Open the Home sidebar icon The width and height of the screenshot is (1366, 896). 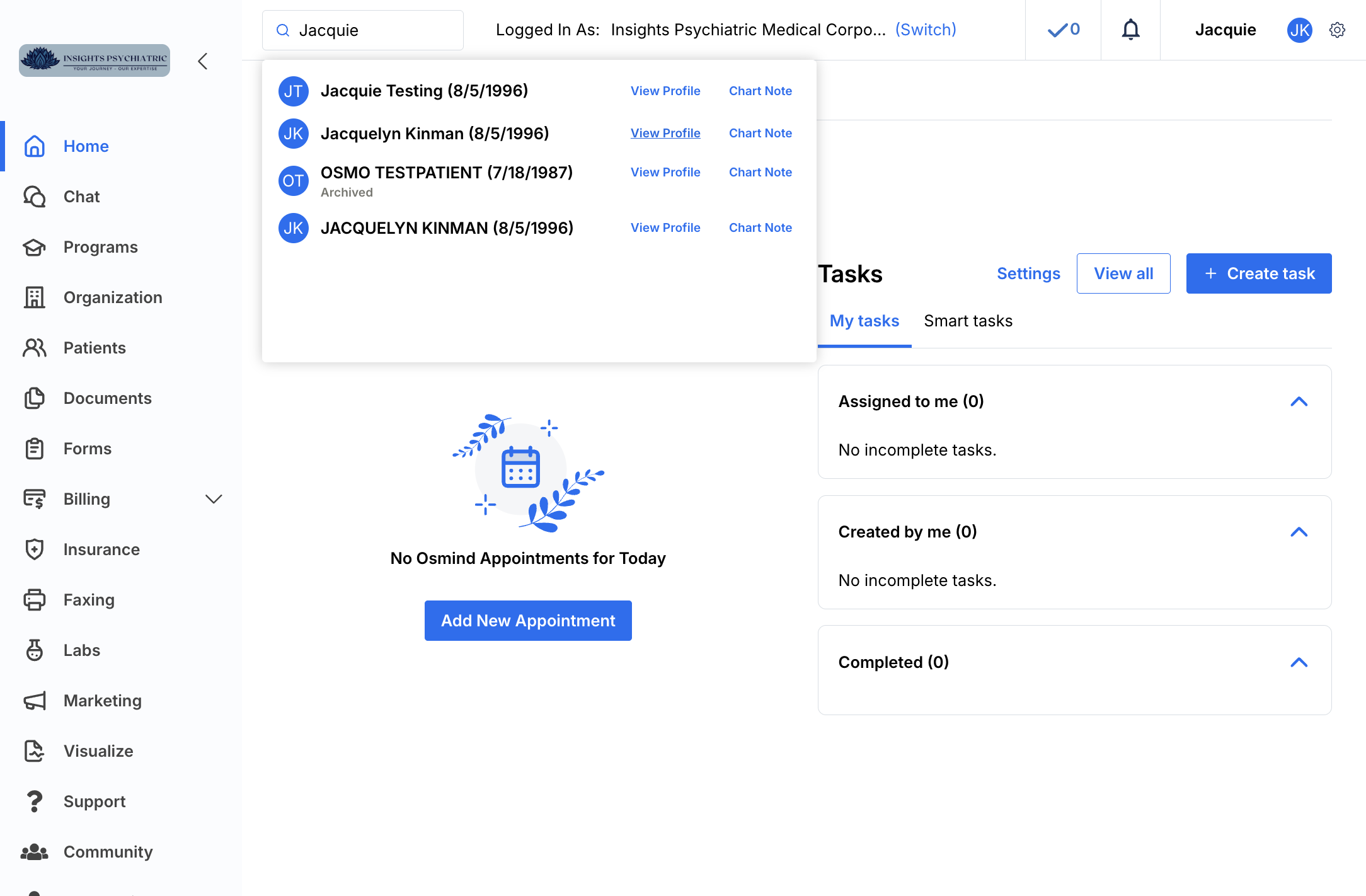34,146
